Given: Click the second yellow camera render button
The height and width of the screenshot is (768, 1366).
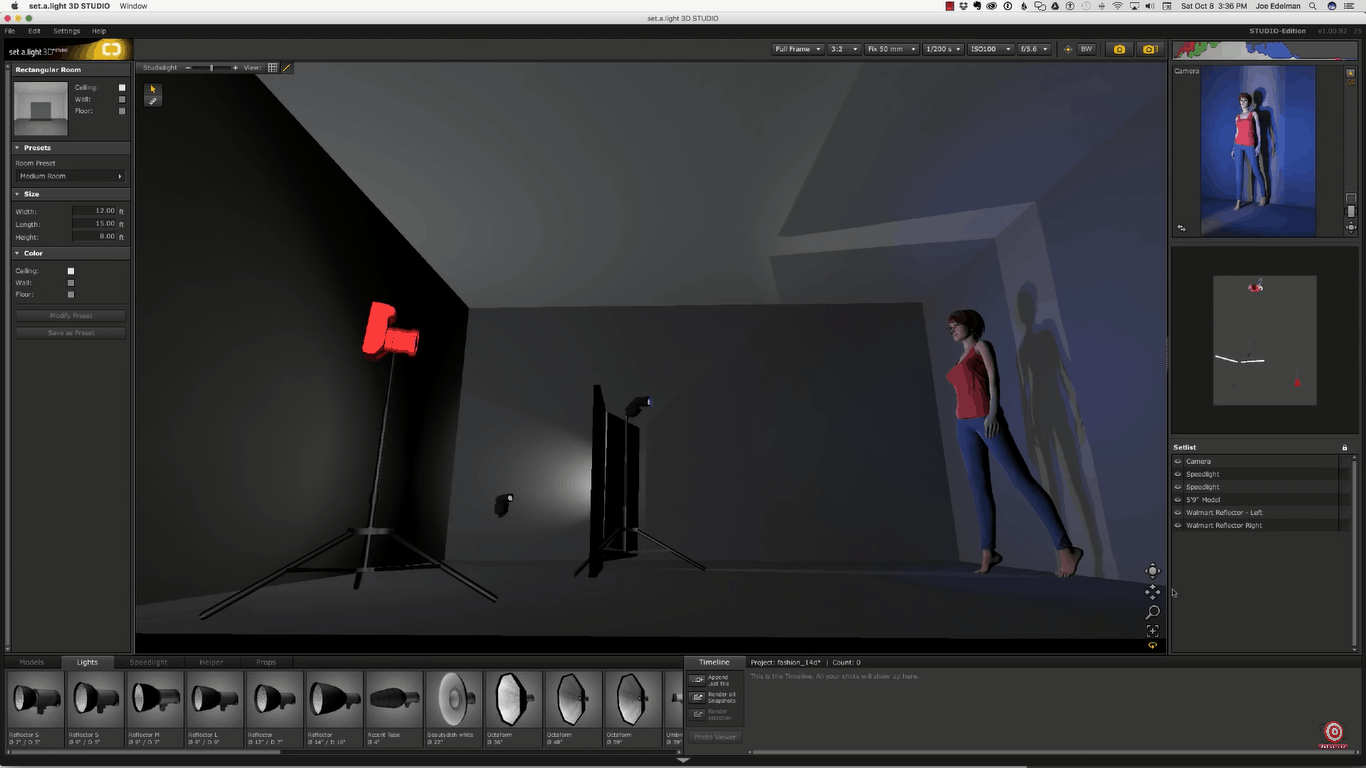Looking at the screenshot, I should (x=1149, y=49).
